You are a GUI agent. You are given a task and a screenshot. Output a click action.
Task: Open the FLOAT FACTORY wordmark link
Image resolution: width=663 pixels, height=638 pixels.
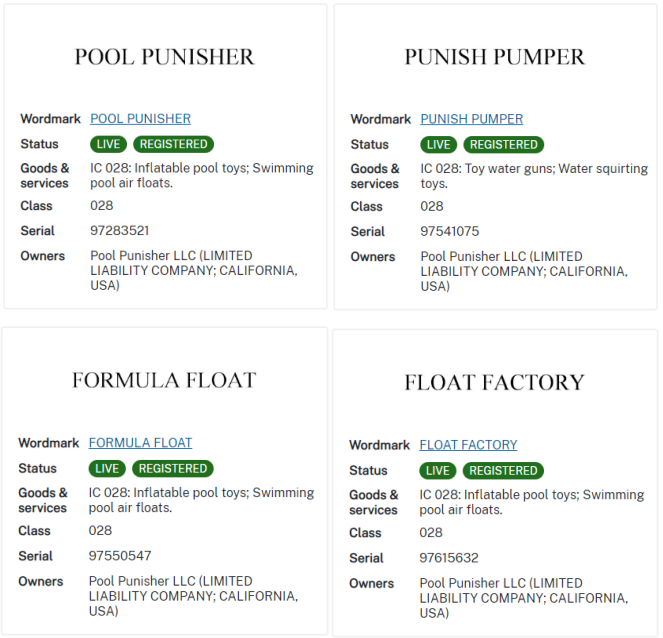(x=468, y=445)
